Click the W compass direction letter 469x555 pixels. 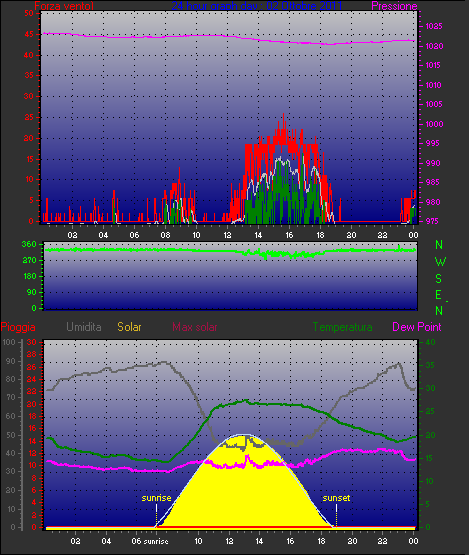[440, 262]
